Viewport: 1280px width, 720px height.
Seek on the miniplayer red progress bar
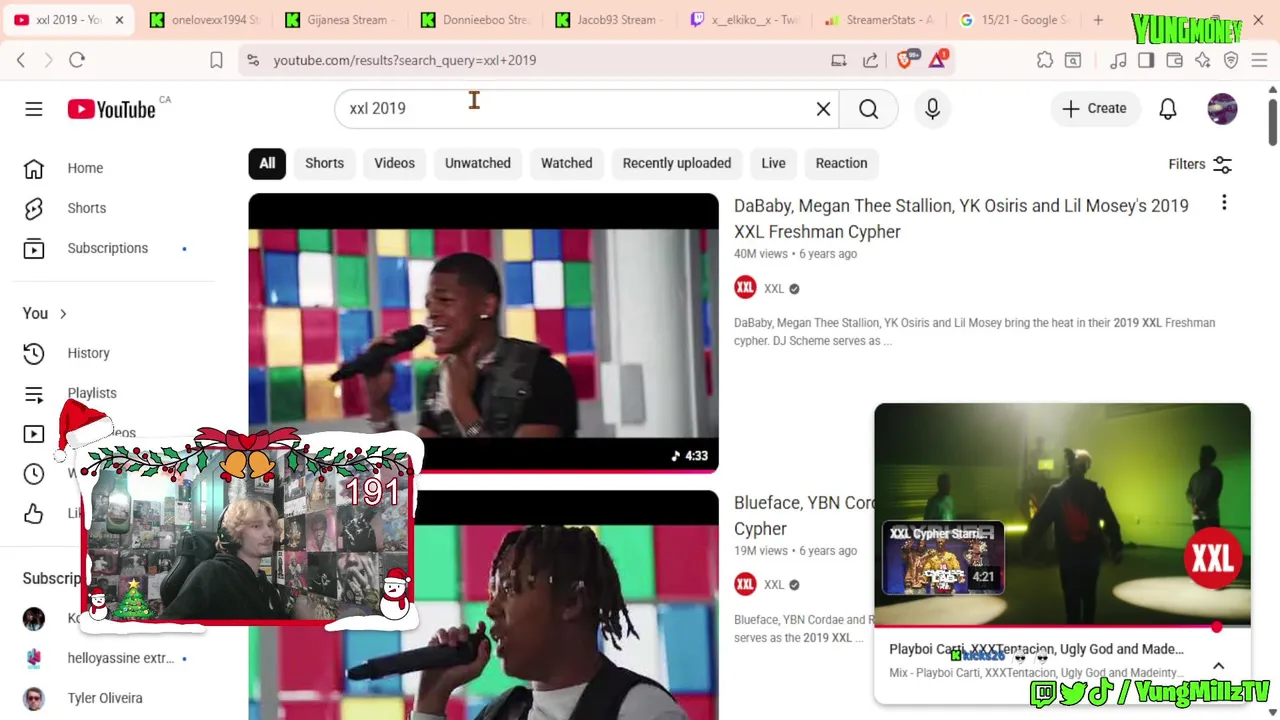1062,627
